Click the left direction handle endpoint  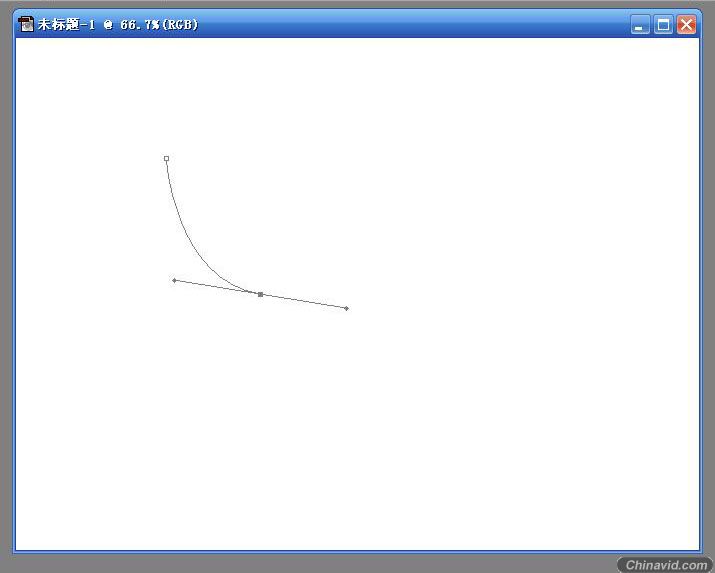pos(174,280)
